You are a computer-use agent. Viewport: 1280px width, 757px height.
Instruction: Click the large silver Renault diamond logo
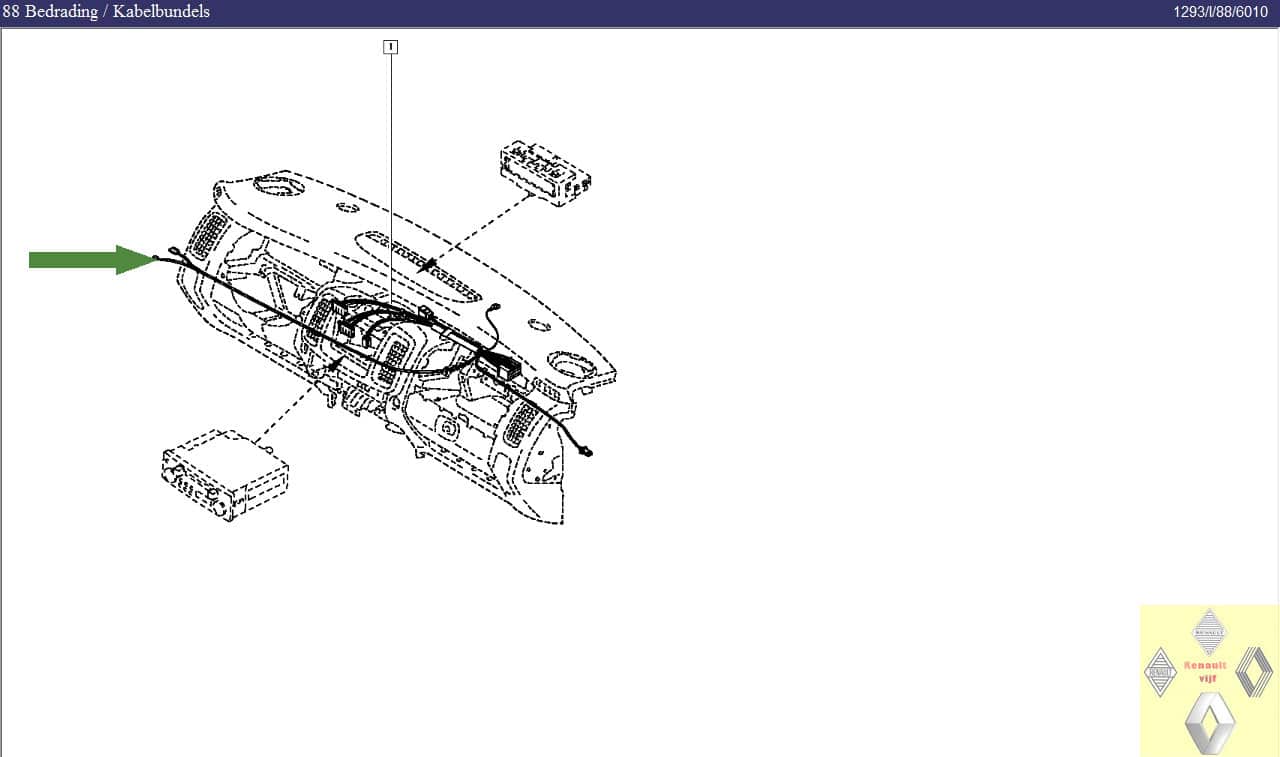point(1210,723)
